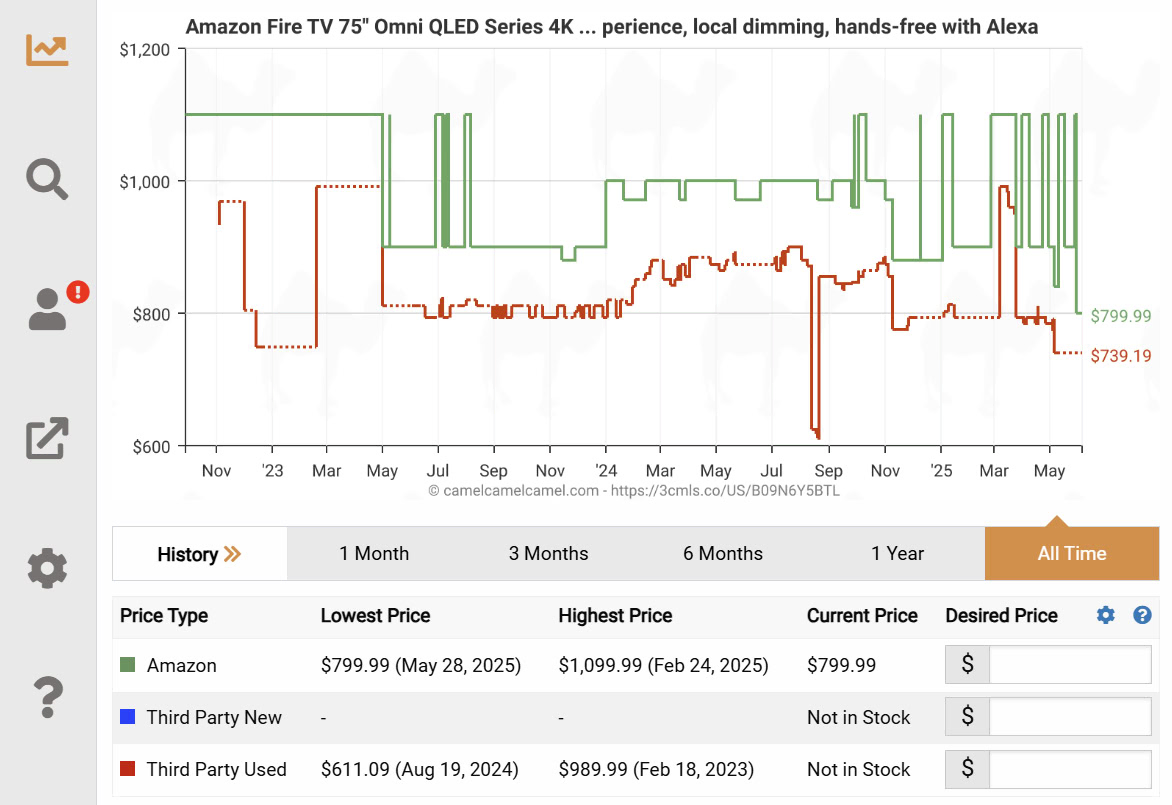
Task: Click the blue Third Party New swatch
Action: tap(127, 717)
